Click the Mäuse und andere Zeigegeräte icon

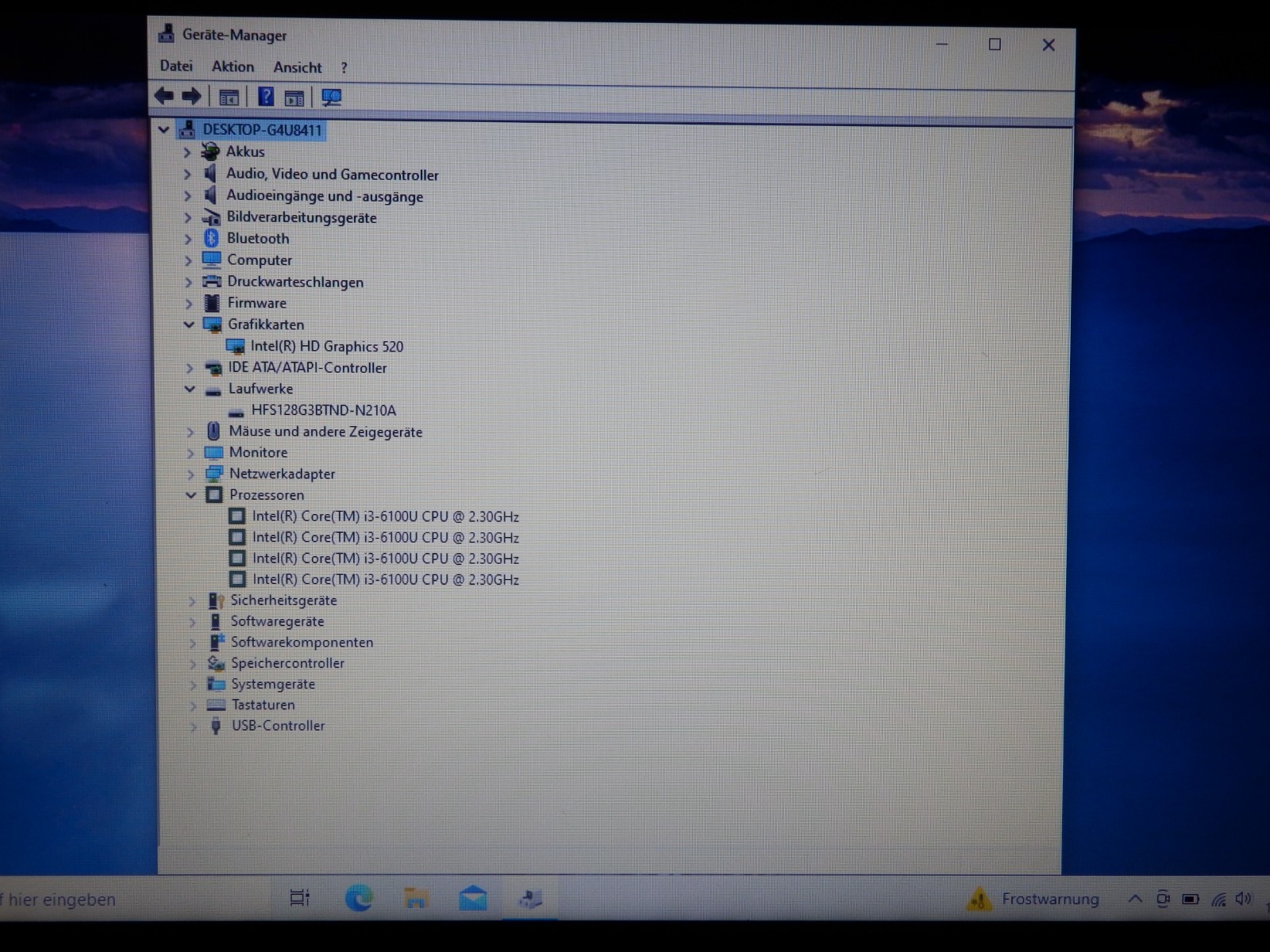point(214,431)
